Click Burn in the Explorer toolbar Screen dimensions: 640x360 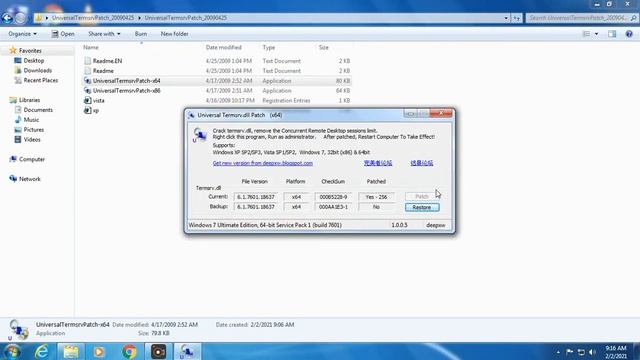(141, 34)
